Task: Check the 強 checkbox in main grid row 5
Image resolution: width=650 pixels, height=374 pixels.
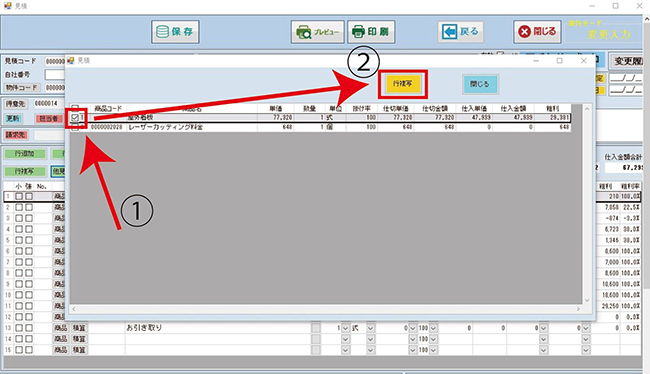Action: tap(29, 240)
